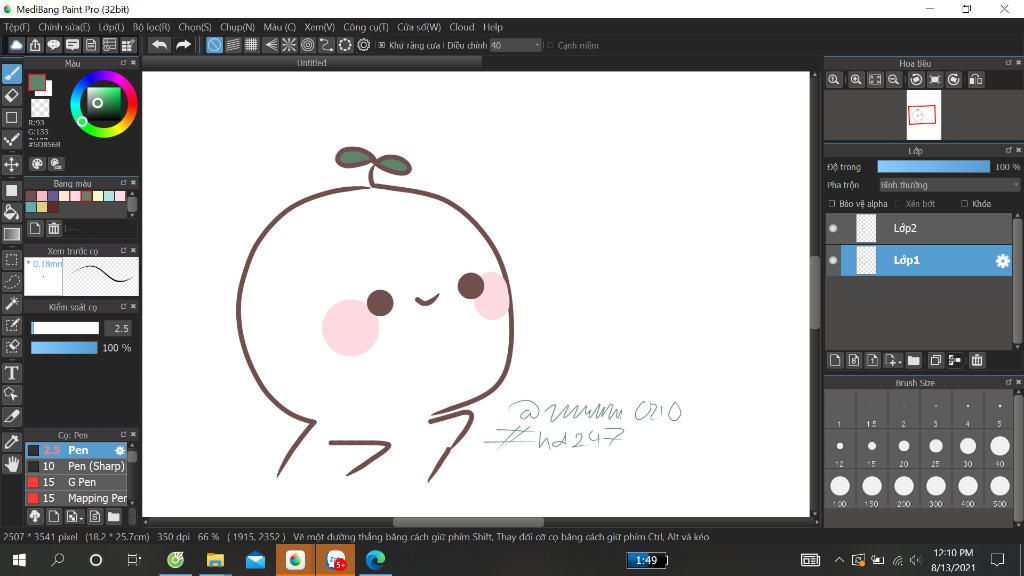Open the Tệp(F) menu

point(17,27)
